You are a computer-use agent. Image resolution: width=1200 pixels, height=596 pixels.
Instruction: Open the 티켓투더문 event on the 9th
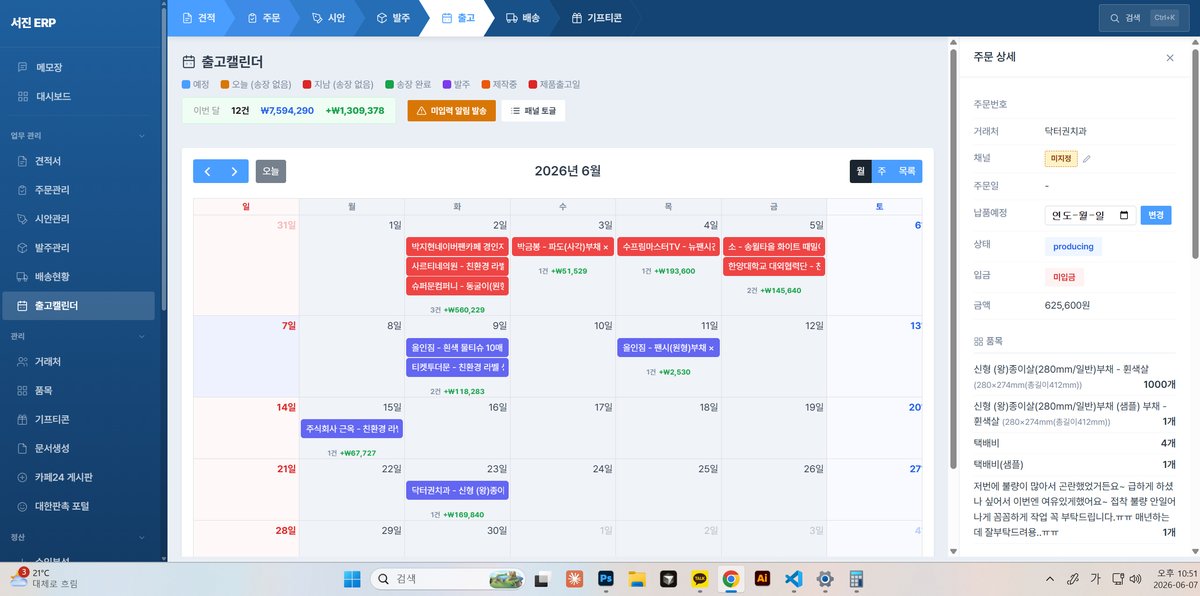click(459, 368)
